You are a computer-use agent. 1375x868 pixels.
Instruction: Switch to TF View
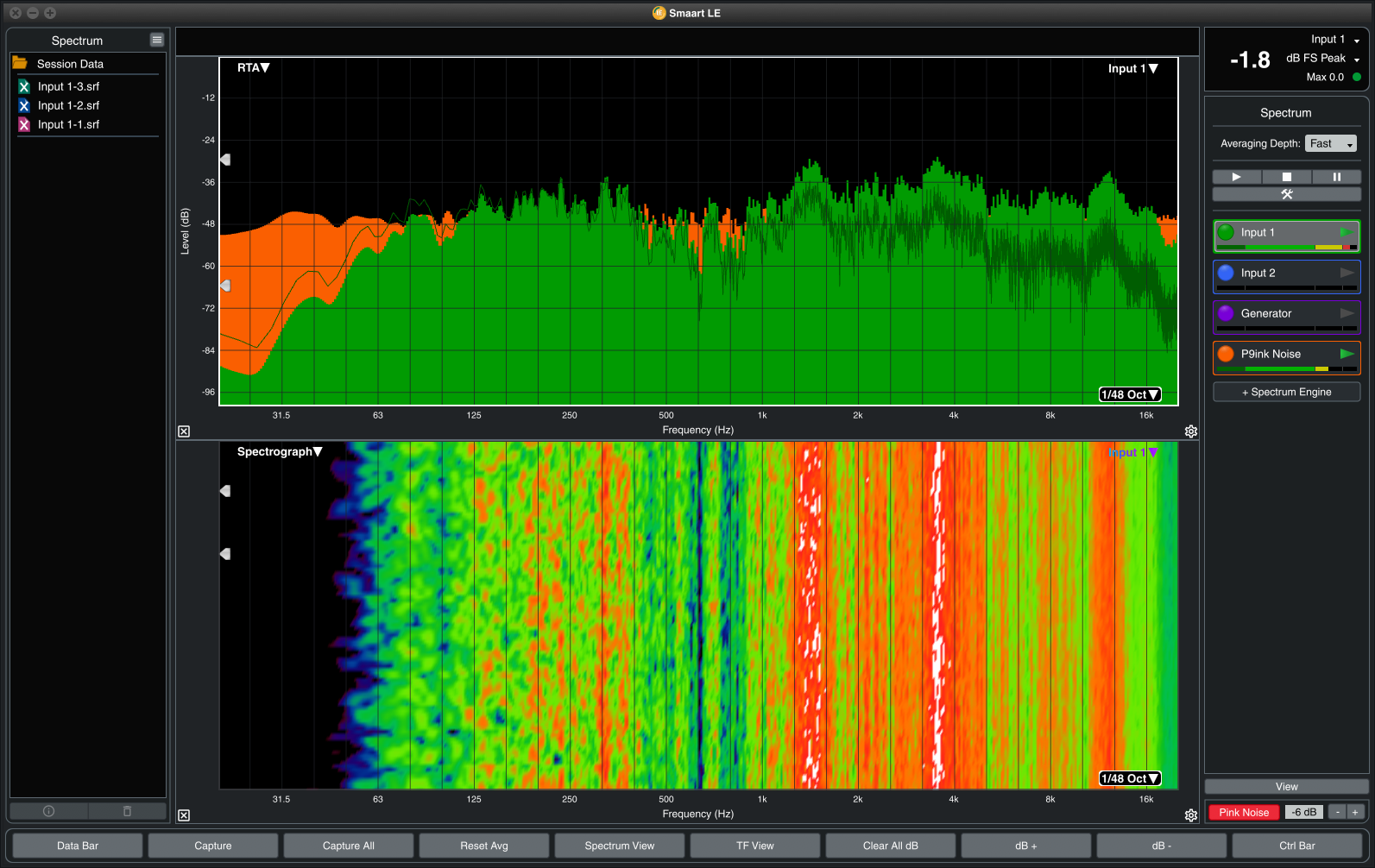[754, 846]
